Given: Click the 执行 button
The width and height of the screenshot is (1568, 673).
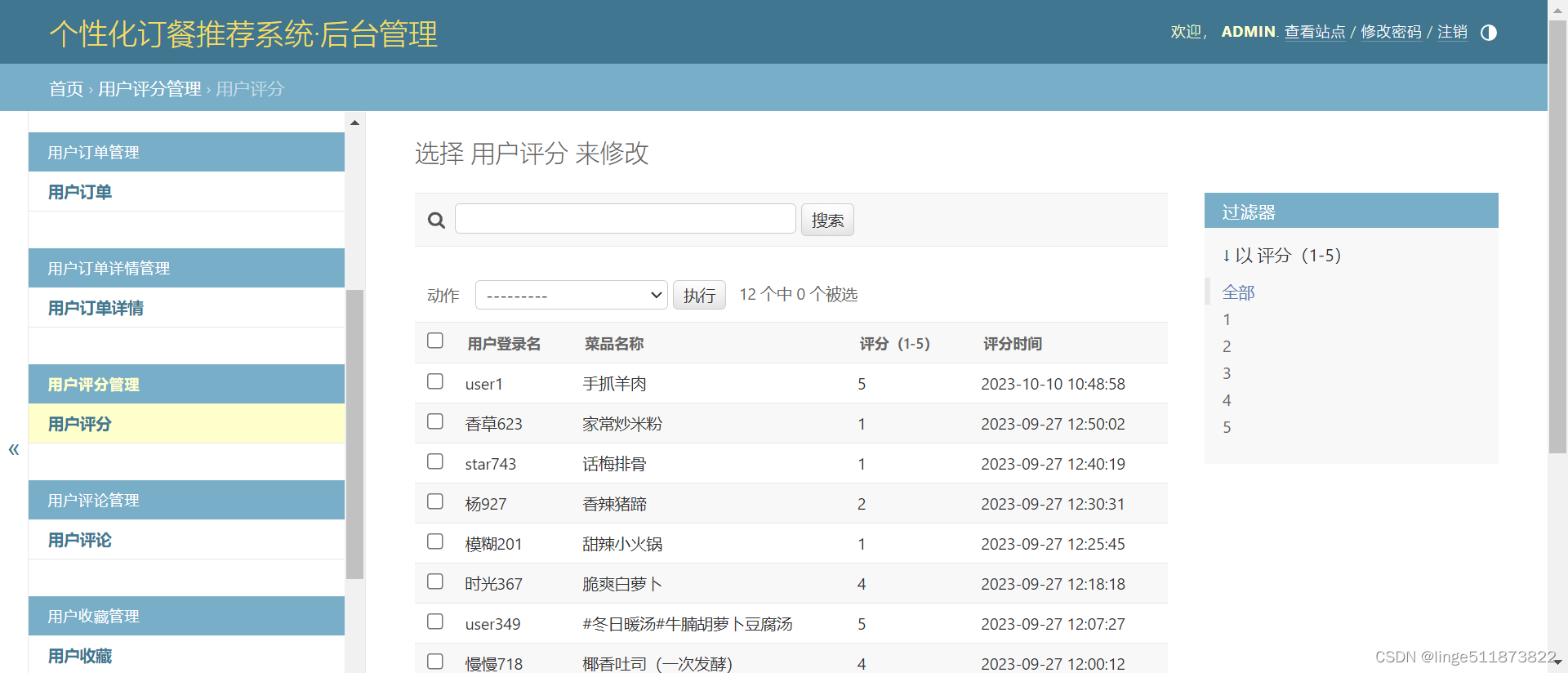Looking at the screenshot, I should [x=699, y=295].
